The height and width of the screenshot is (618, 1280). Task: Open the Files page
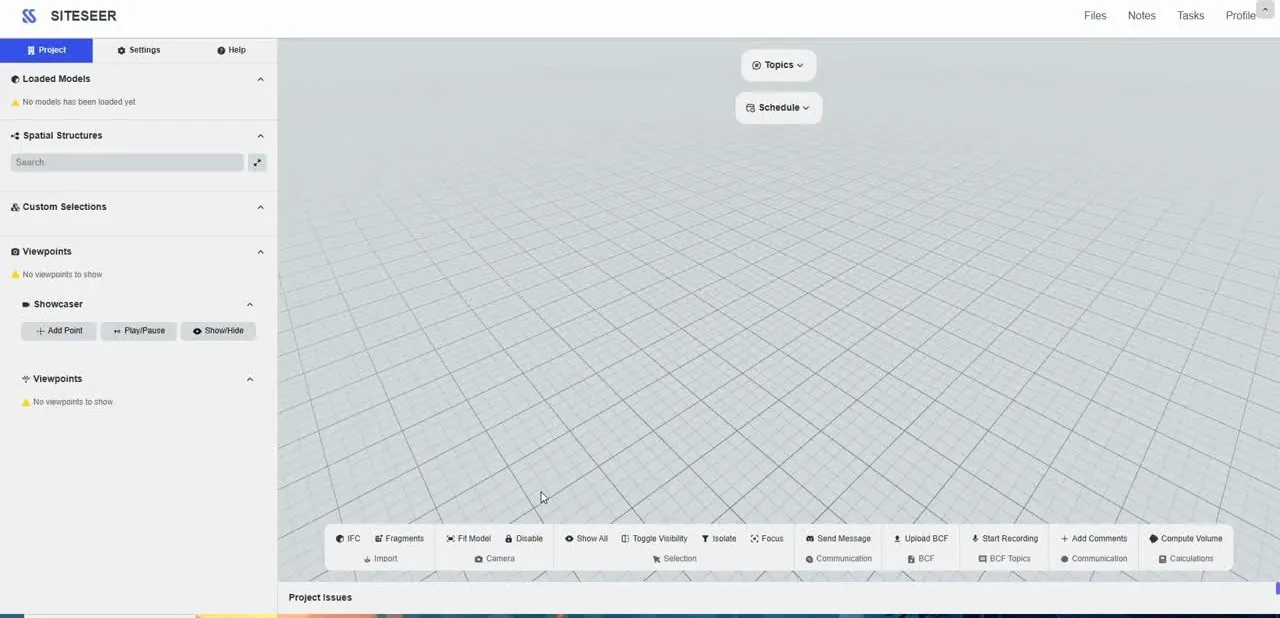pyautogui.click(x=1095, y=16)
